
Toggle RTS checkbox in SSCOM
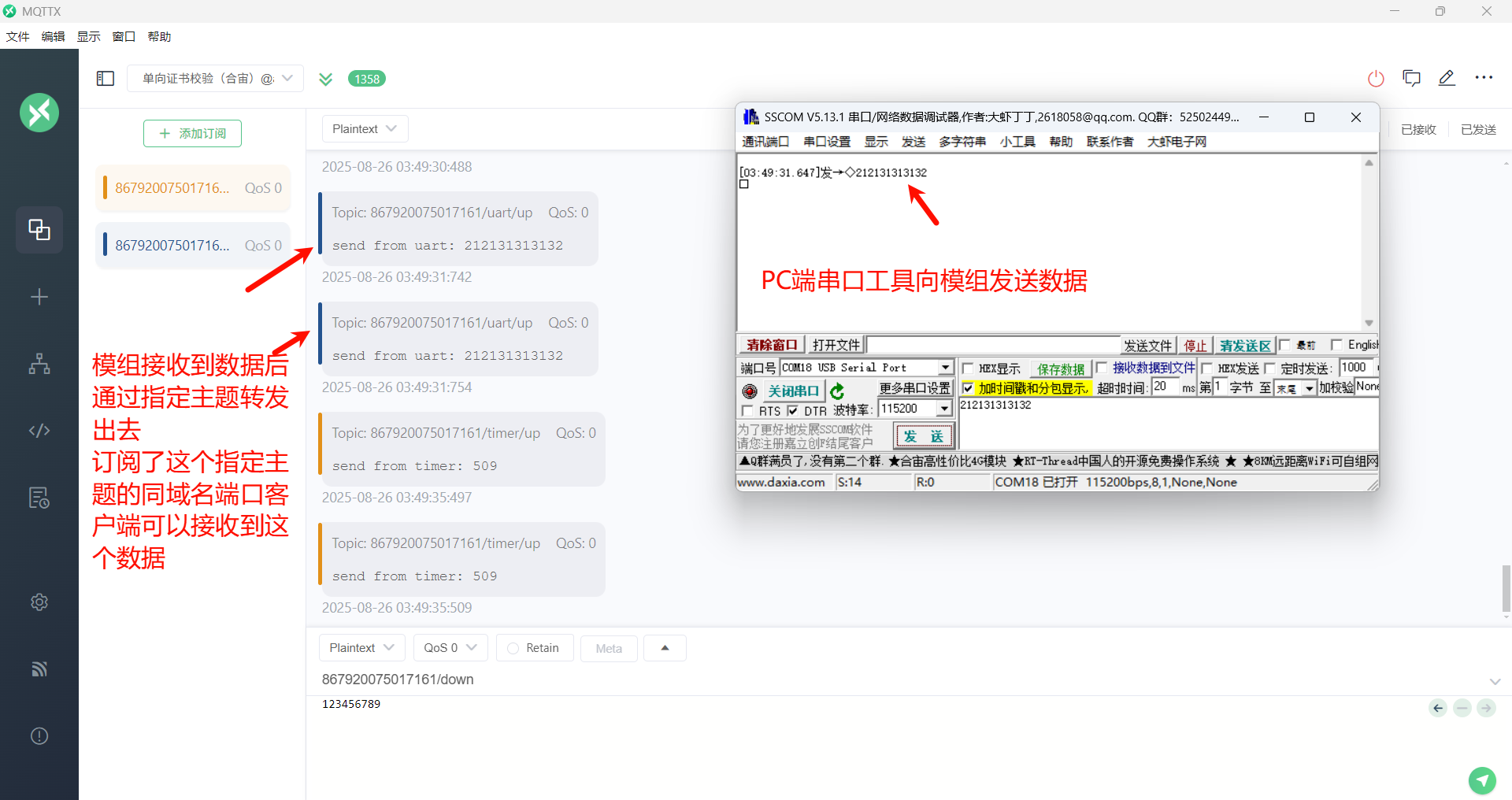(748, 410)
